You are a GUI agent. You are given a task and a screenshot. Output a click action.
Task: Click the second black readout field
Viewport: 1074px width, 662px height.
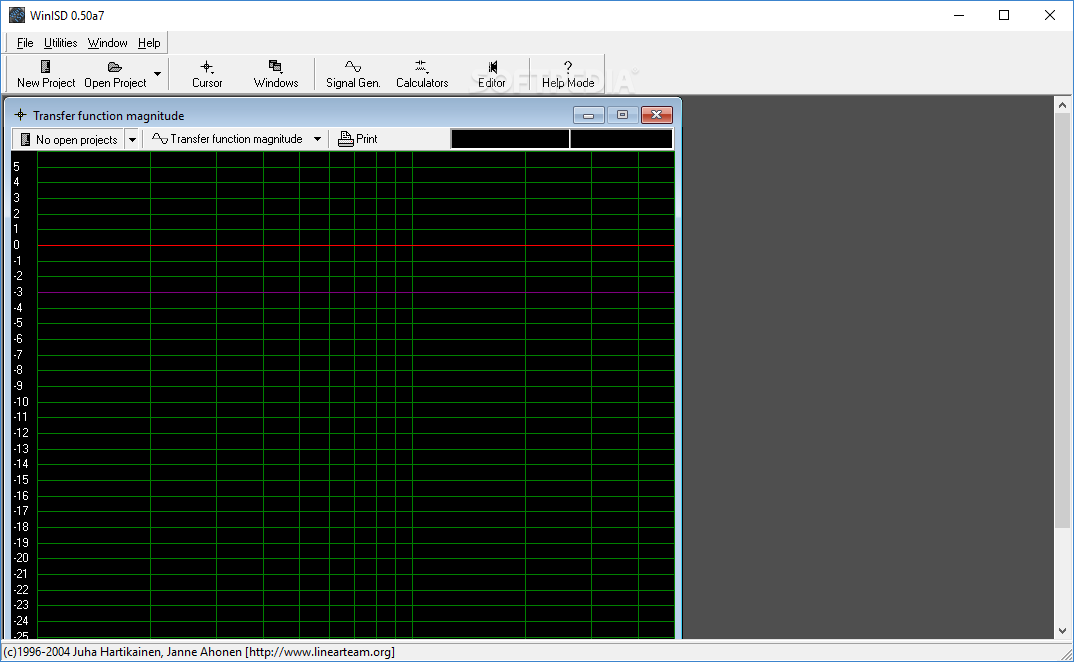(621, 139)
